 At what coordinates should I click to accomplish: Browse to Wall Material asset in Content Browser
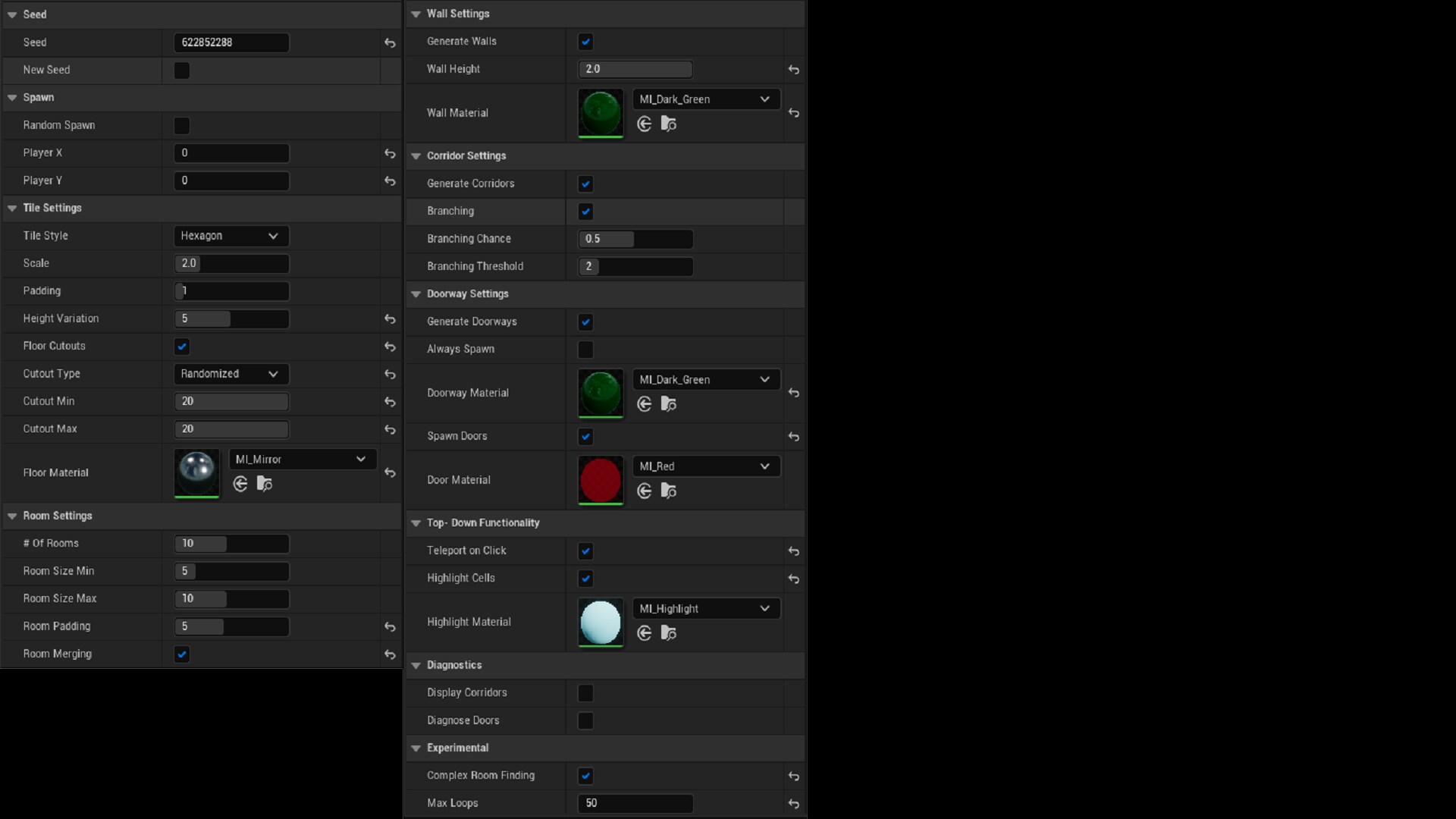click(669, 124)
